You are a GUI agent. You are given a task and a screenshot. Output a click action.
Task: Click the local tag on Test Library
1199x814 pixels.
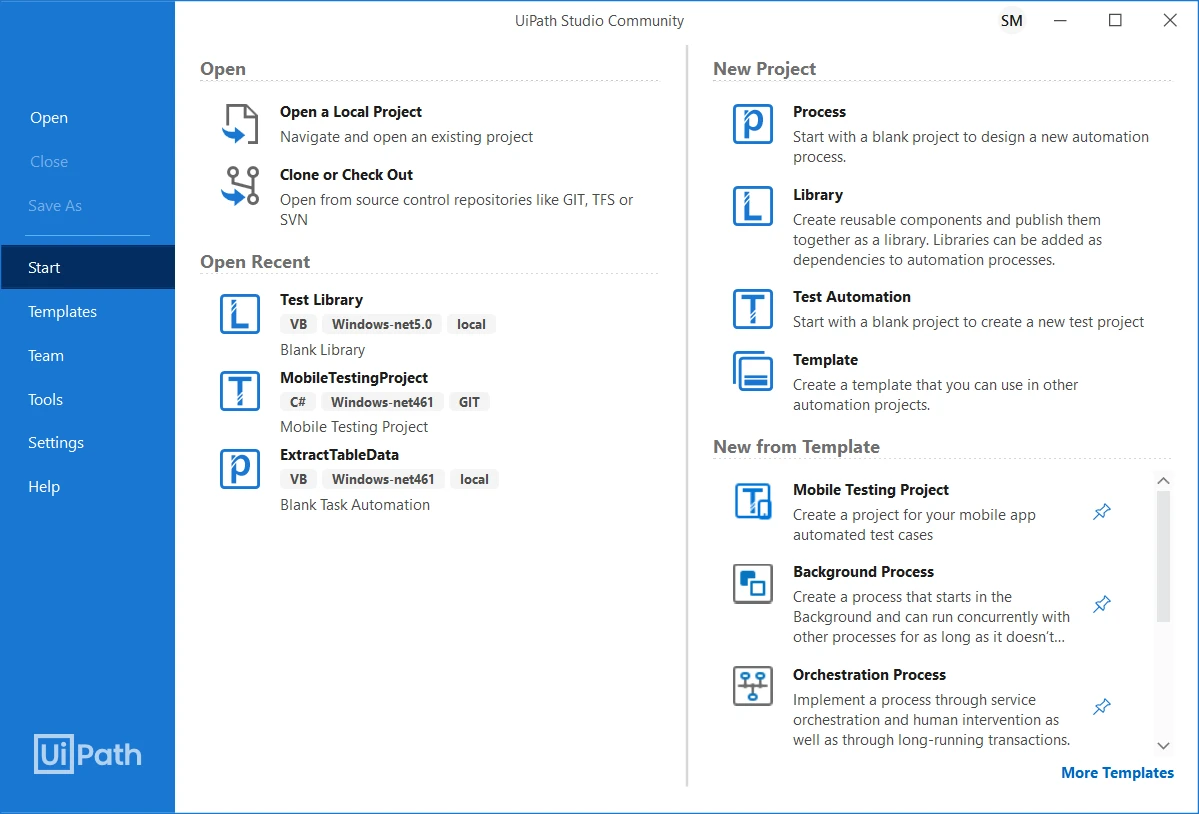[x=471, y=324]
